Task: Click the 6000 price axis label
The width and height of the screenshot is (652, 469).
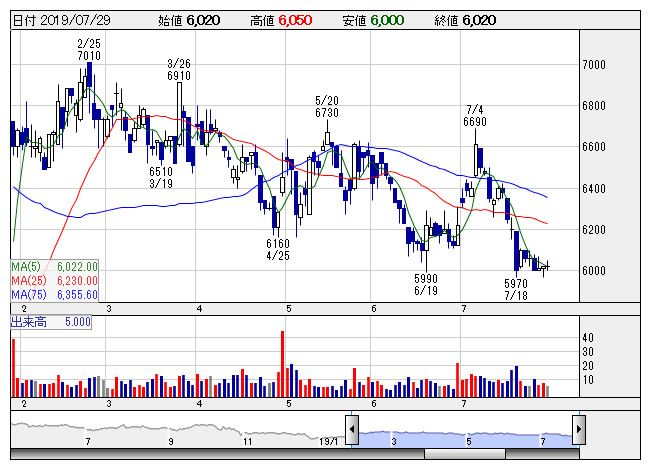Action: coord(594,271)
